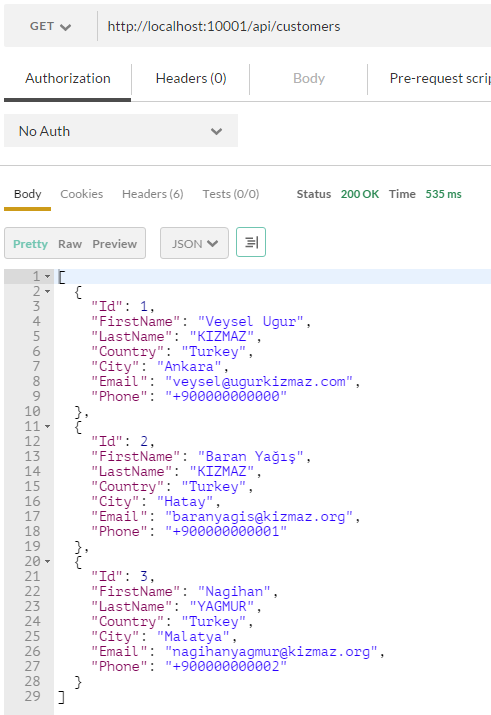Open the JSON format dropdown
The width and height of the screenshot is (491, 715).
pyautogui.click(x=194, y=244)
